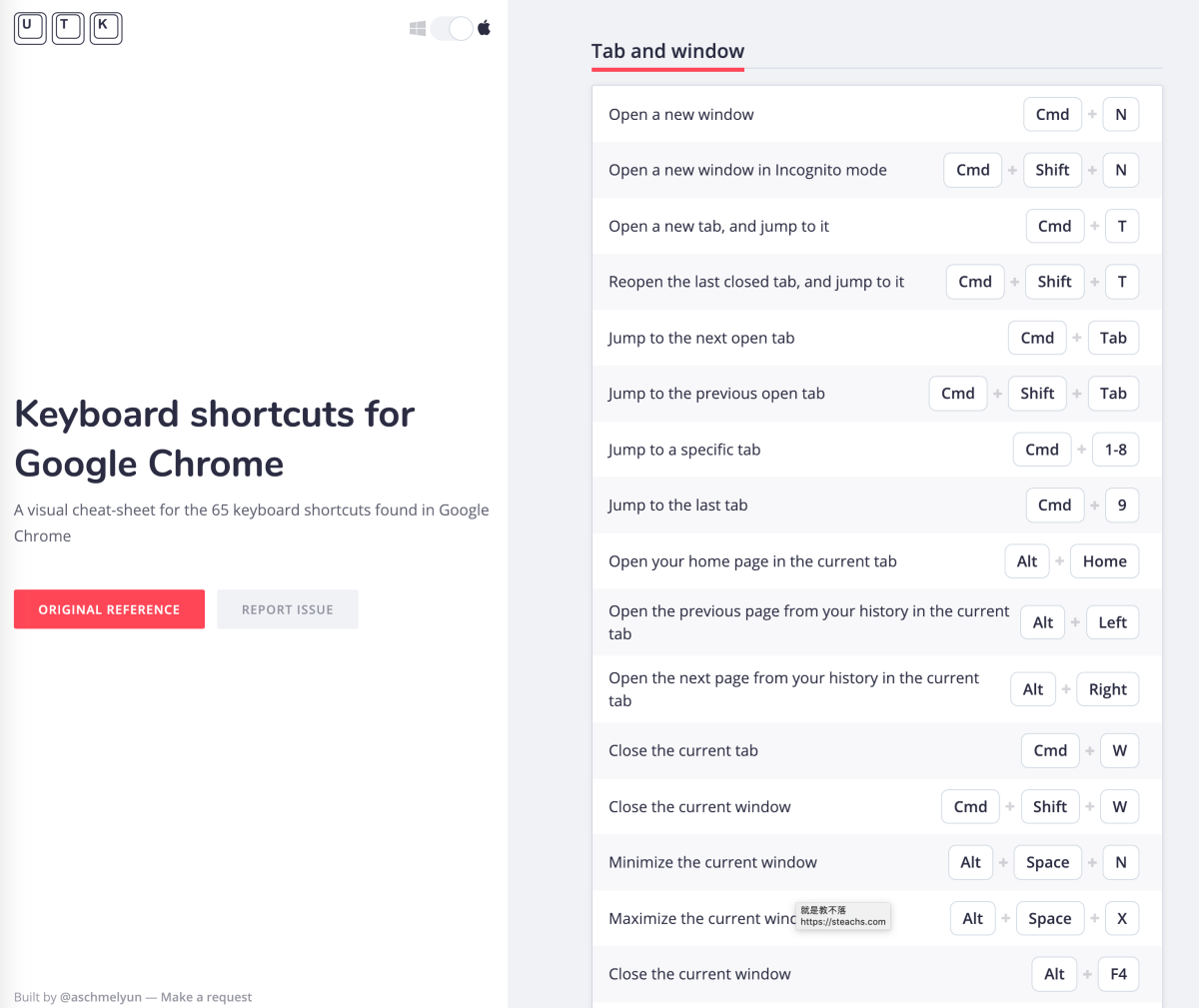1199x1008 pixels.
Task: Click the U key logo icon
Action: tap(30, 28)
